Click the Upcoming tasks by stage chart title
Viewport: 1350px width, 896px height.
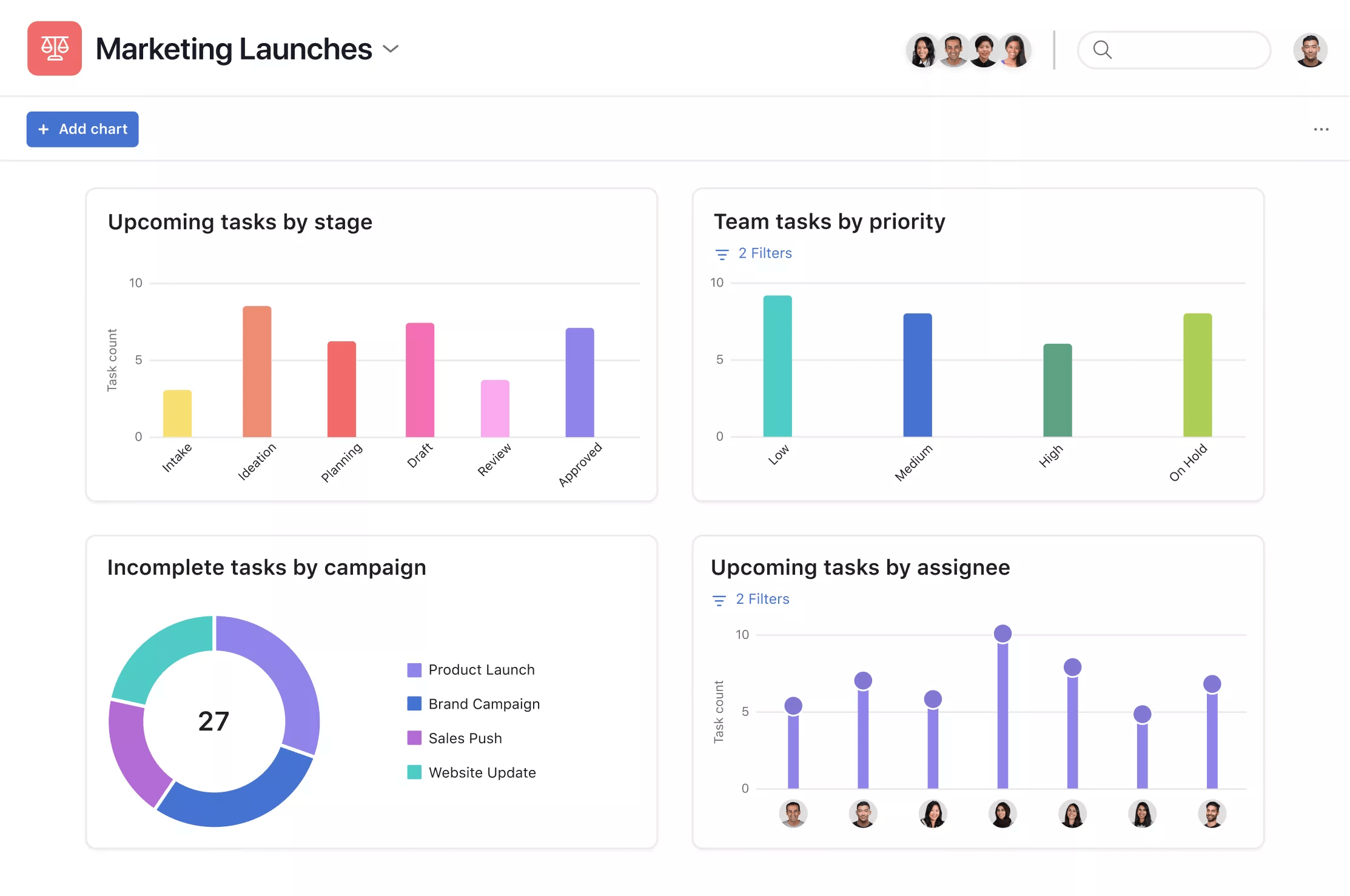point(240,222)
